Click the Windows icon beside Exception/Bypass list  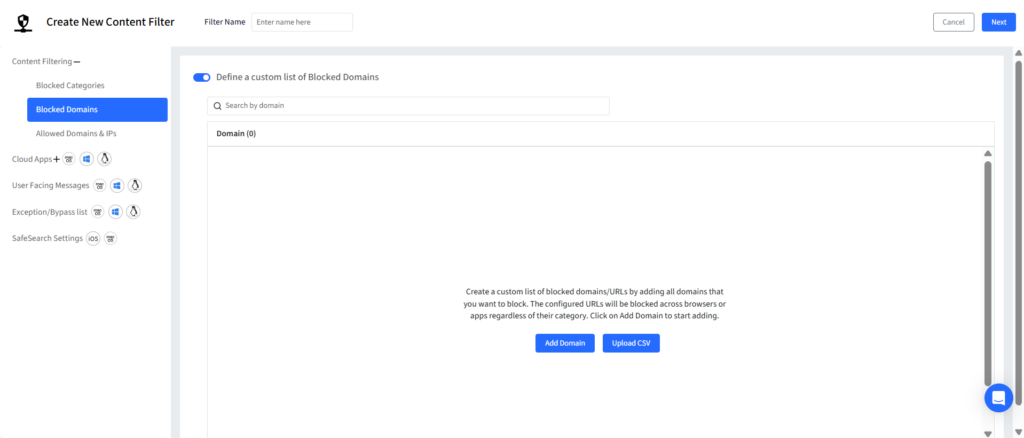pyautogui.click(x=116, y=212)
